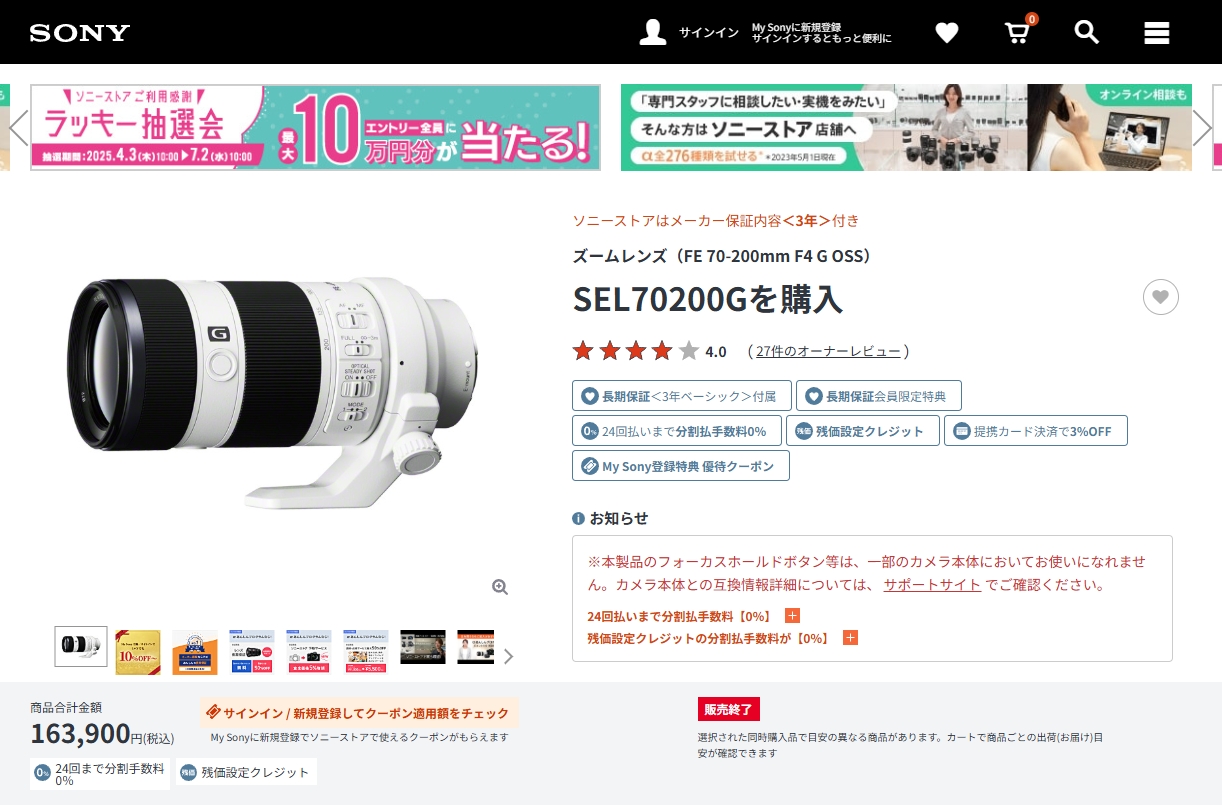The width and height of the screenshot is (1222, 805).
Task: Open the hamburger menu icon
Action: pyautogui.click(x=1157, y=33)
